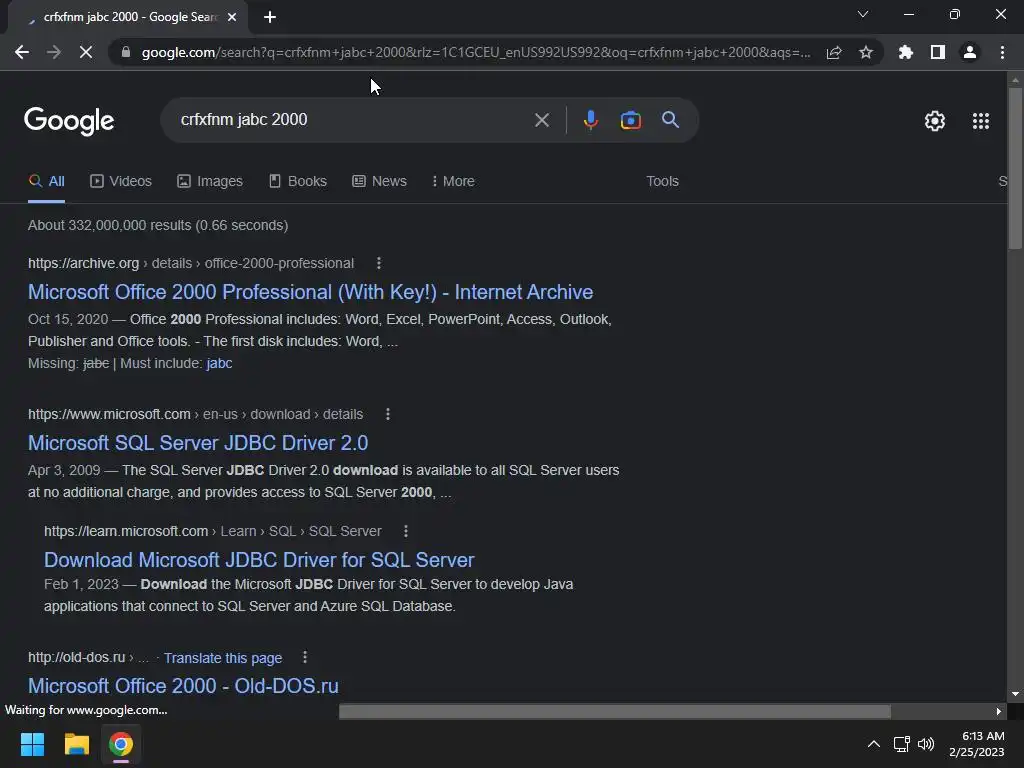Start voice search with microphone icon
This screenshot has width=1024, height=768.
[x=591, y=120]
